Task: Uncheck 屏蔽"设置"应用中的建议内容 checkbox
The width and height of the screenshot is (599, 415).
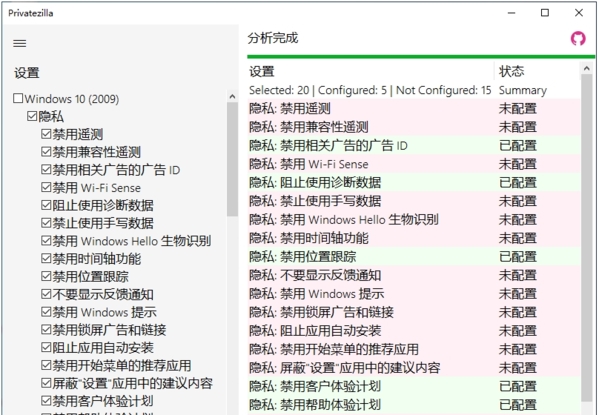Action: tap(46, 383)
